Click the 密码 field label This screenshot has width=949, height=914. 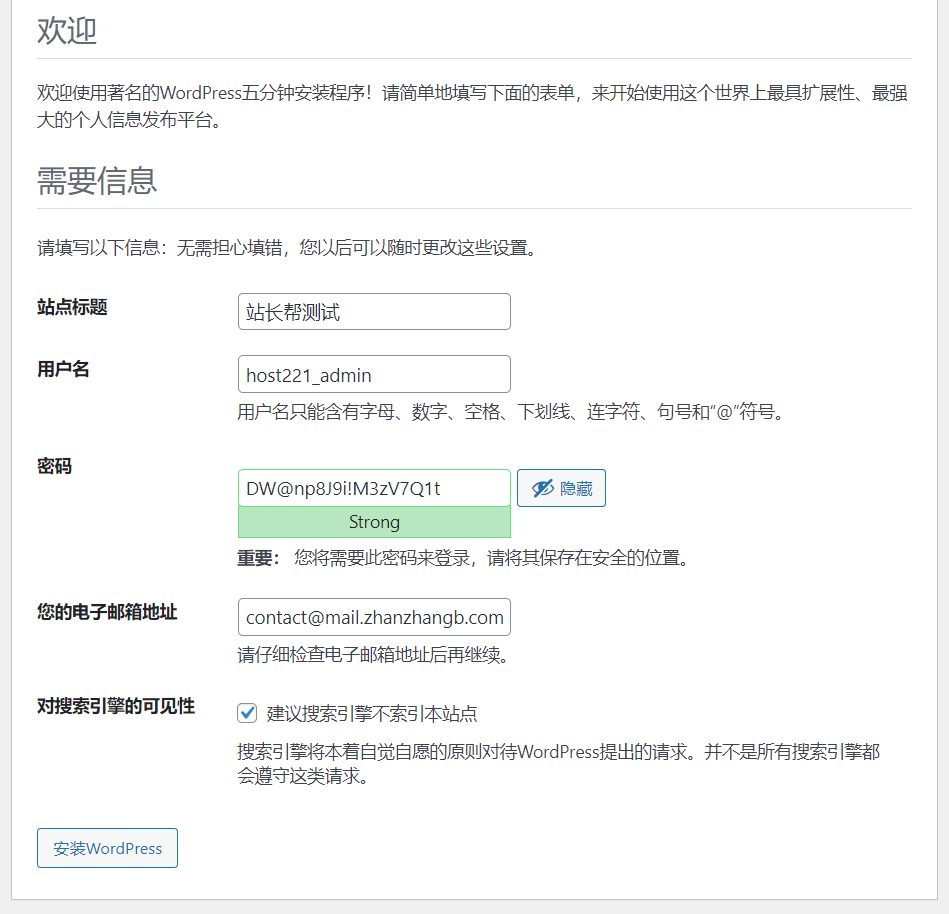coord(54,466)
